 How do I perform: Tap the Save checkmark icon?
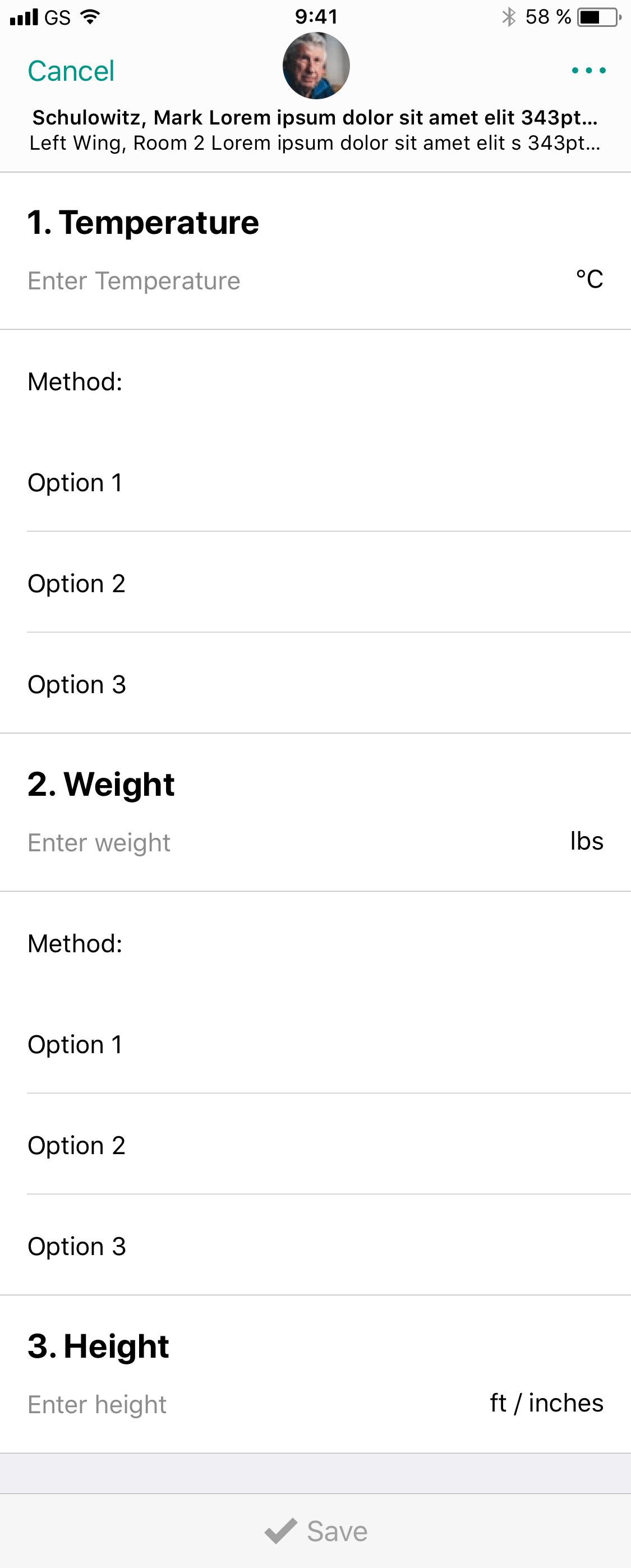coord(281,1531)
